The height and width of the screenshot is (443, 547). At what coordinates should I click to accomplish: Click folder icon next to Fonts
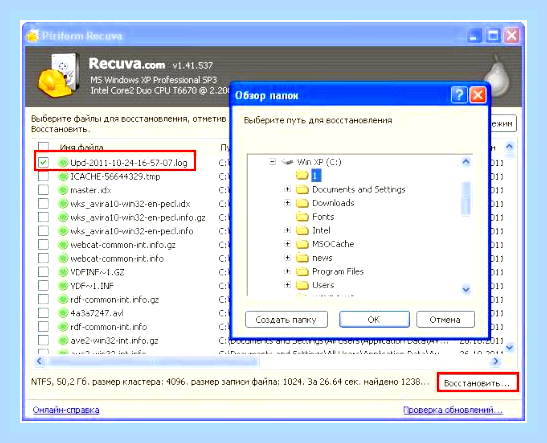coord(302,217)
